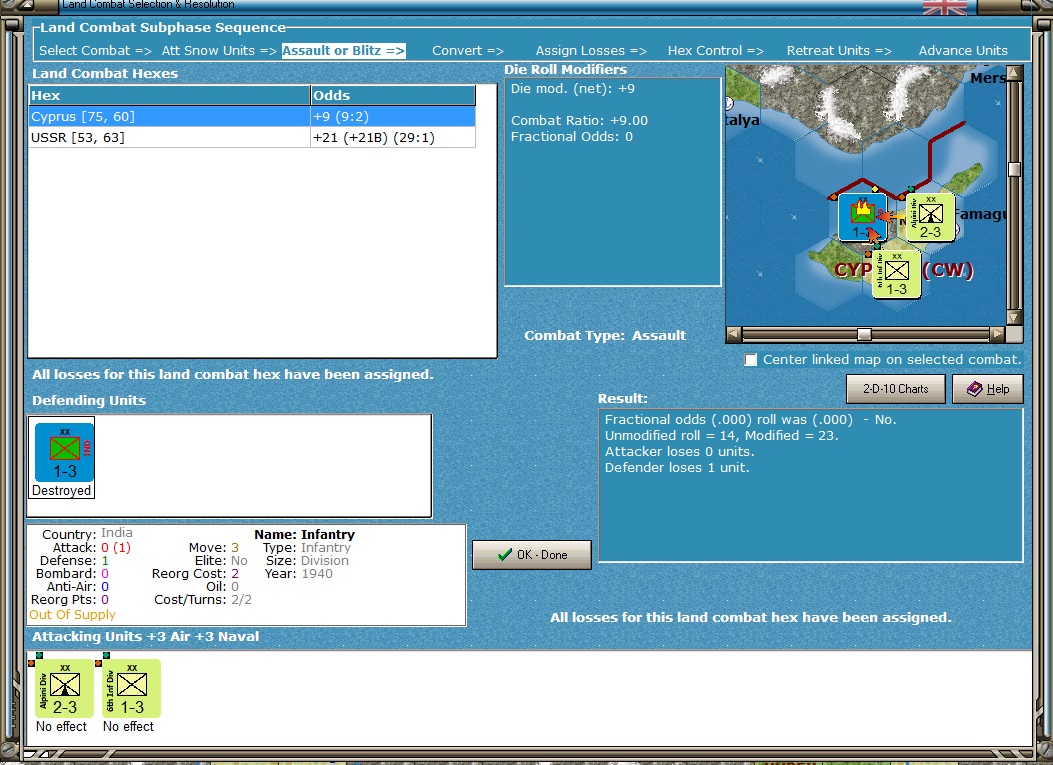The image size is (1053, 765).
Task: Click the Fractional Odds: 0 line
Action: pos(571,137)
